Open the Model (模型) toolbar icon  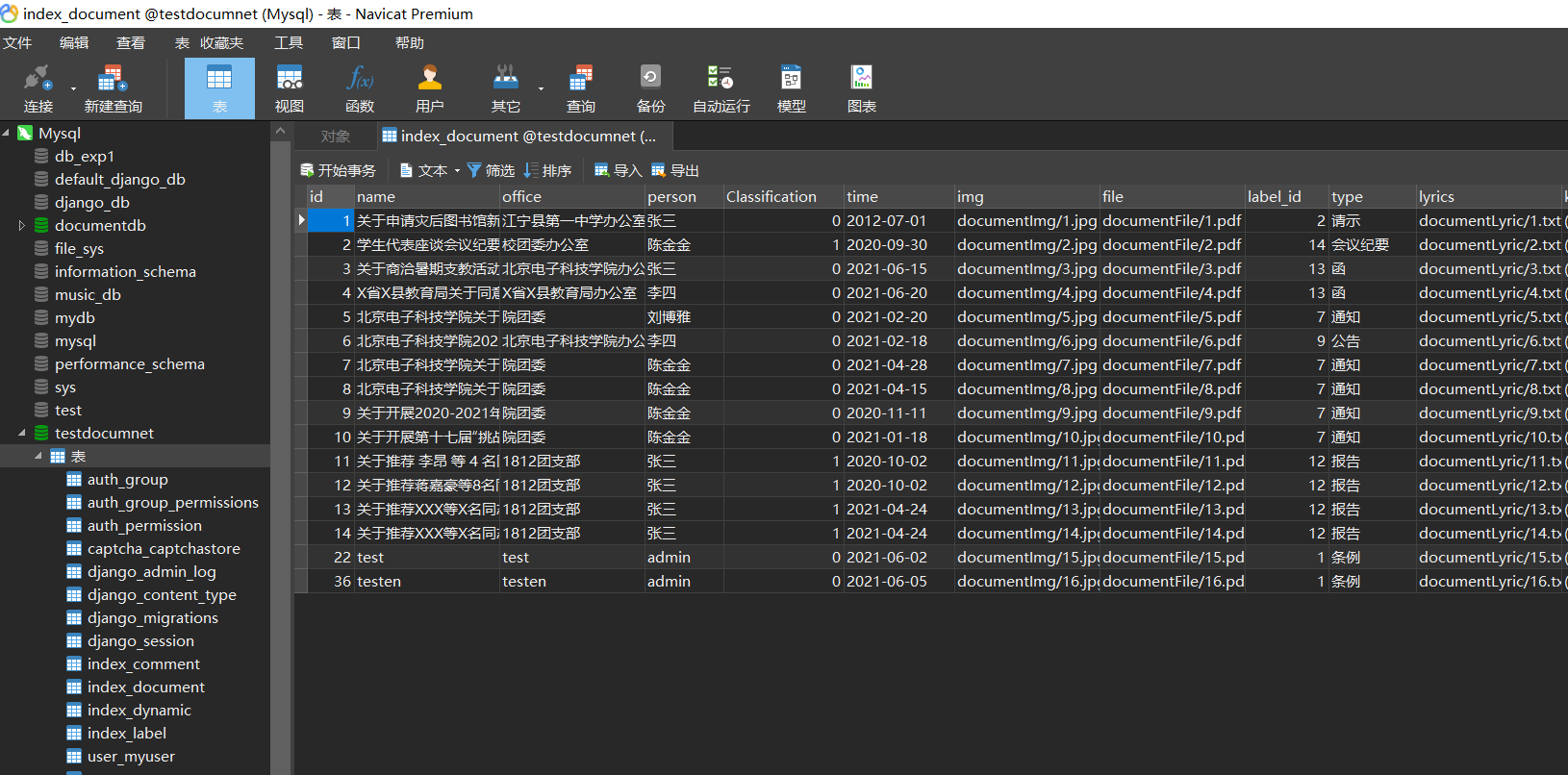pyautogui.click(x=792, y=88)
